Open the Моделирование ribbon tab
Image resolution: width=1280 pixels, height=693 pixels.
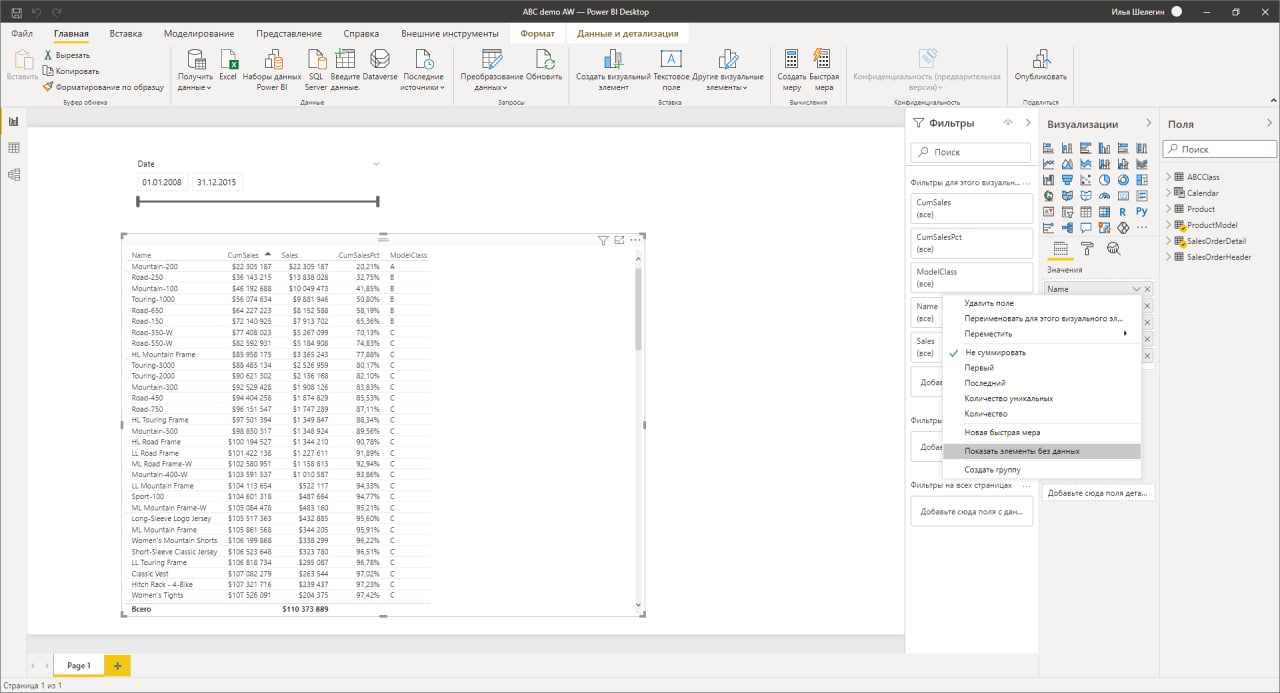click(199, 34)
